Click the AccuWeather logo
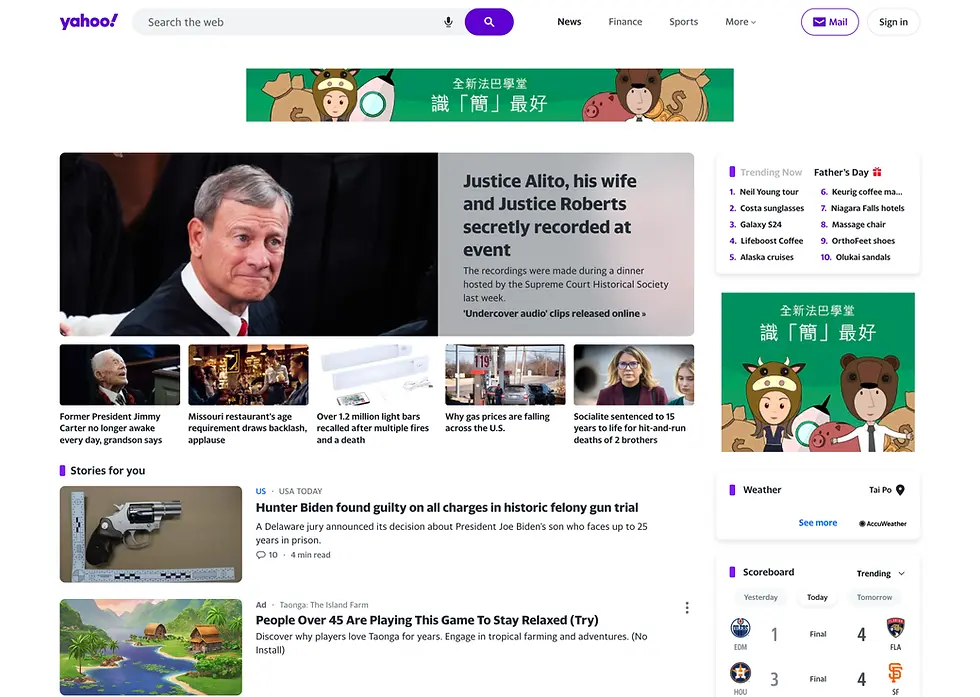This screenshot has height=697, width=980. (882, 523)
